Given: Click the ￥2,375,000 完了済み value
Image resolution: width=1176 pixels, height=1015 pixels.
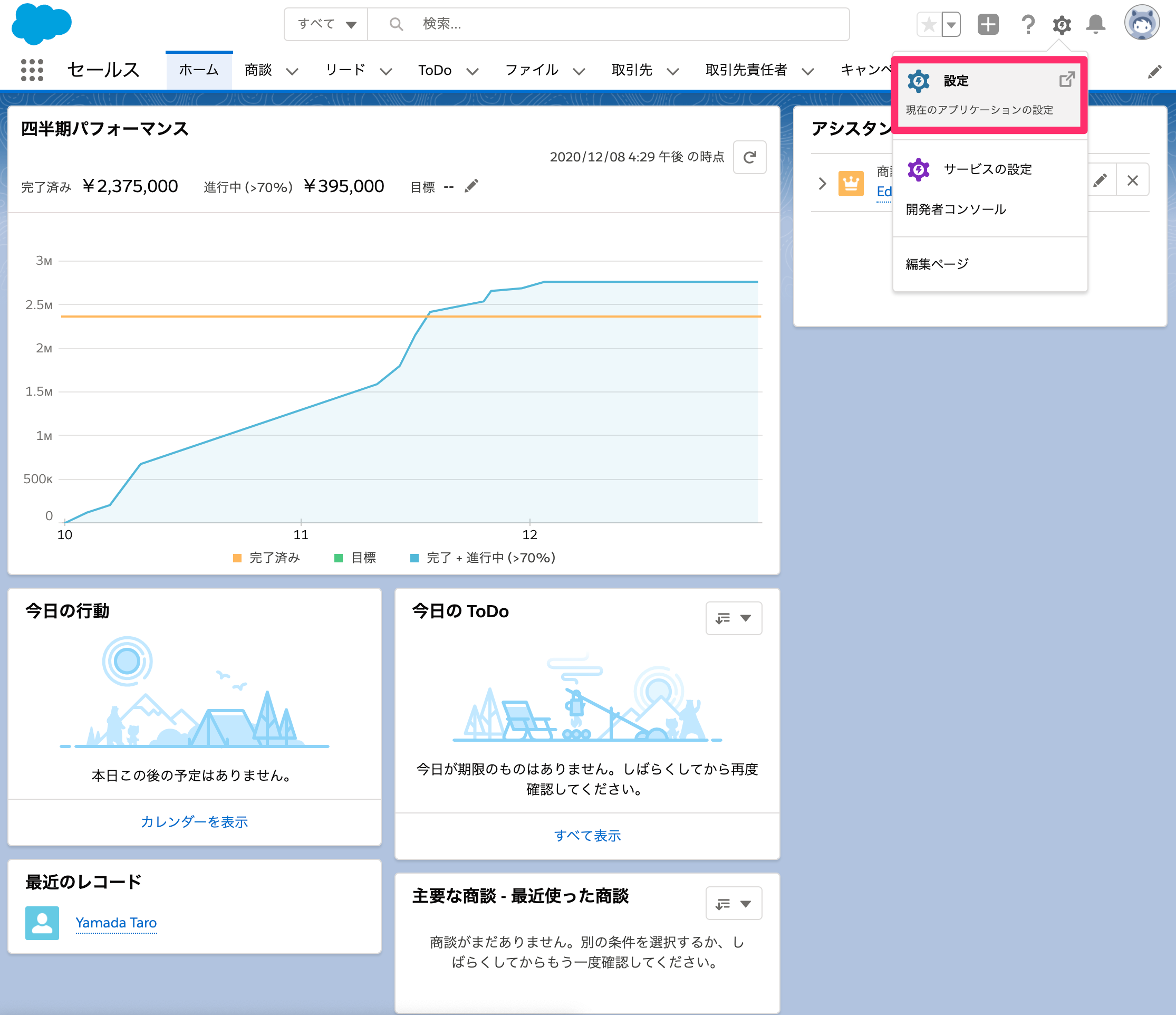Looking at the screenshot, I should [130, 186].
